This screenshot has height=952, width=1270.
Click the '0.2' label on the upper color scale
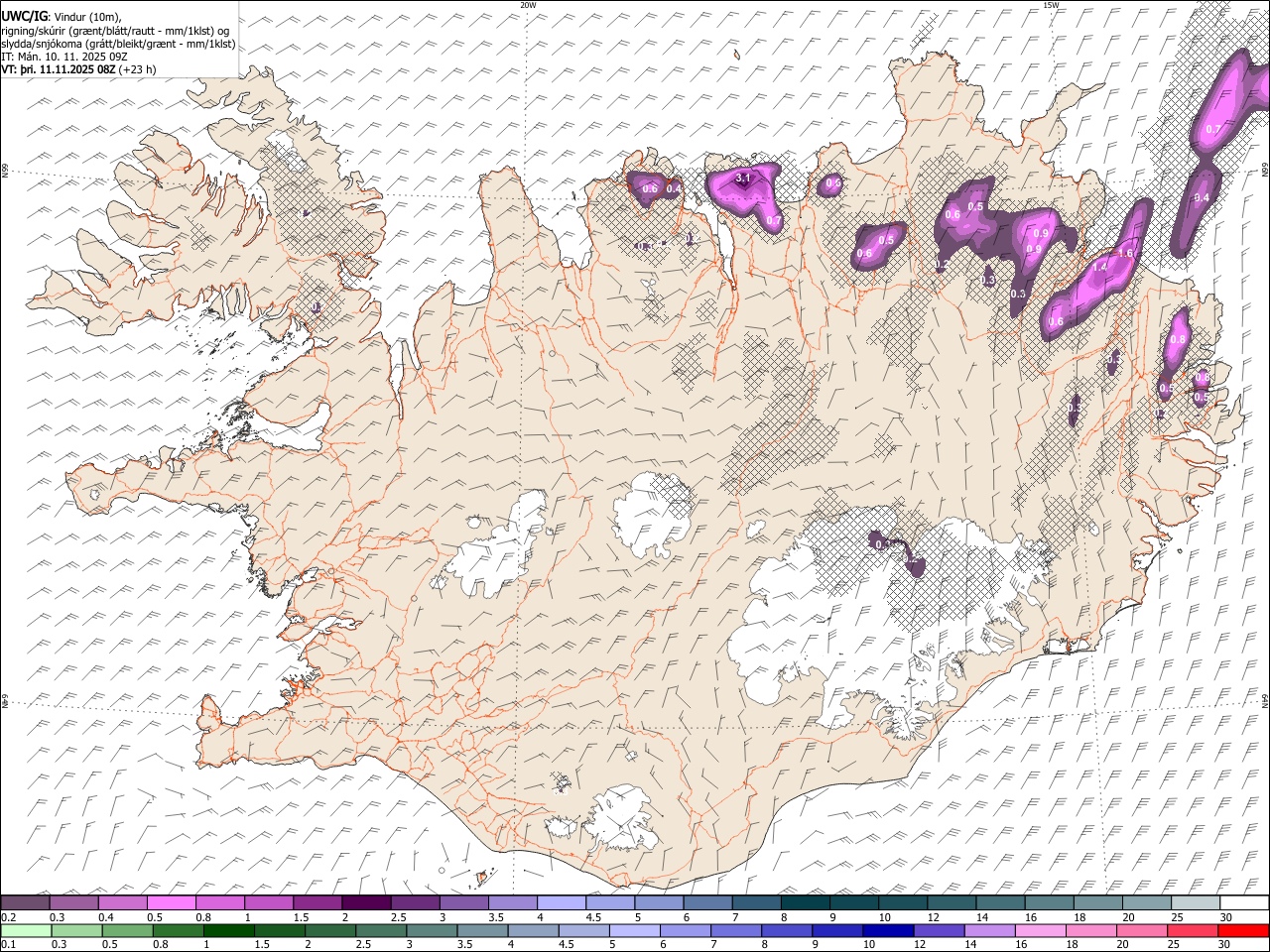8,917
